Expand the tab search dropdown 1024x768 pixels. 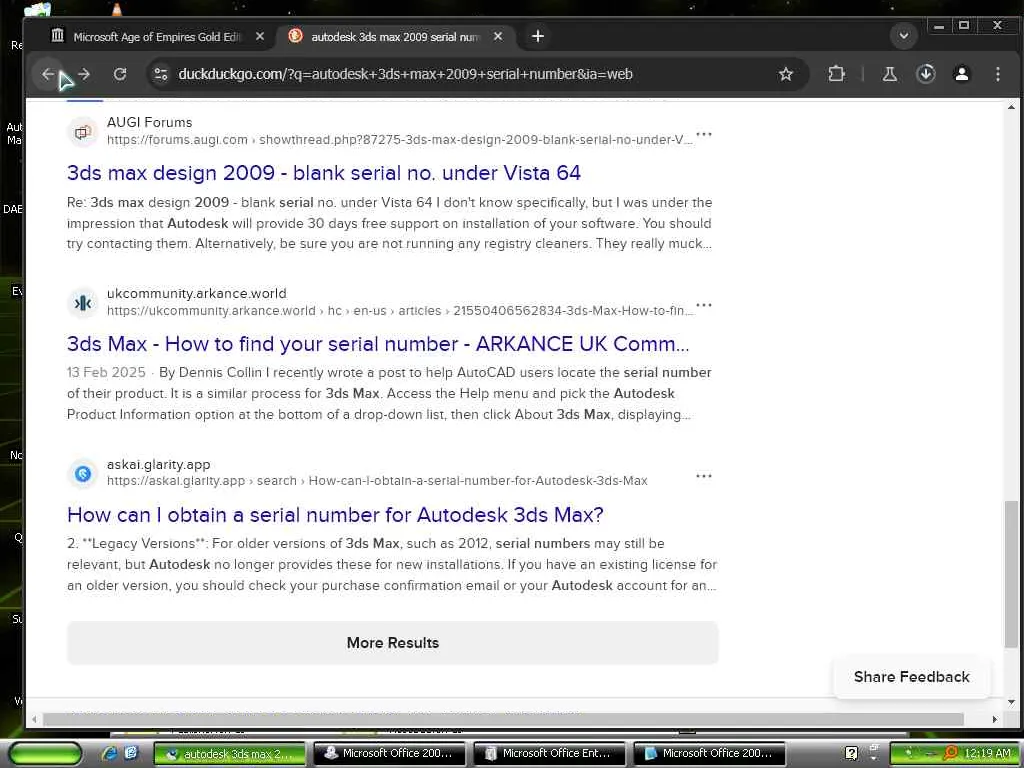coord(904,35)
